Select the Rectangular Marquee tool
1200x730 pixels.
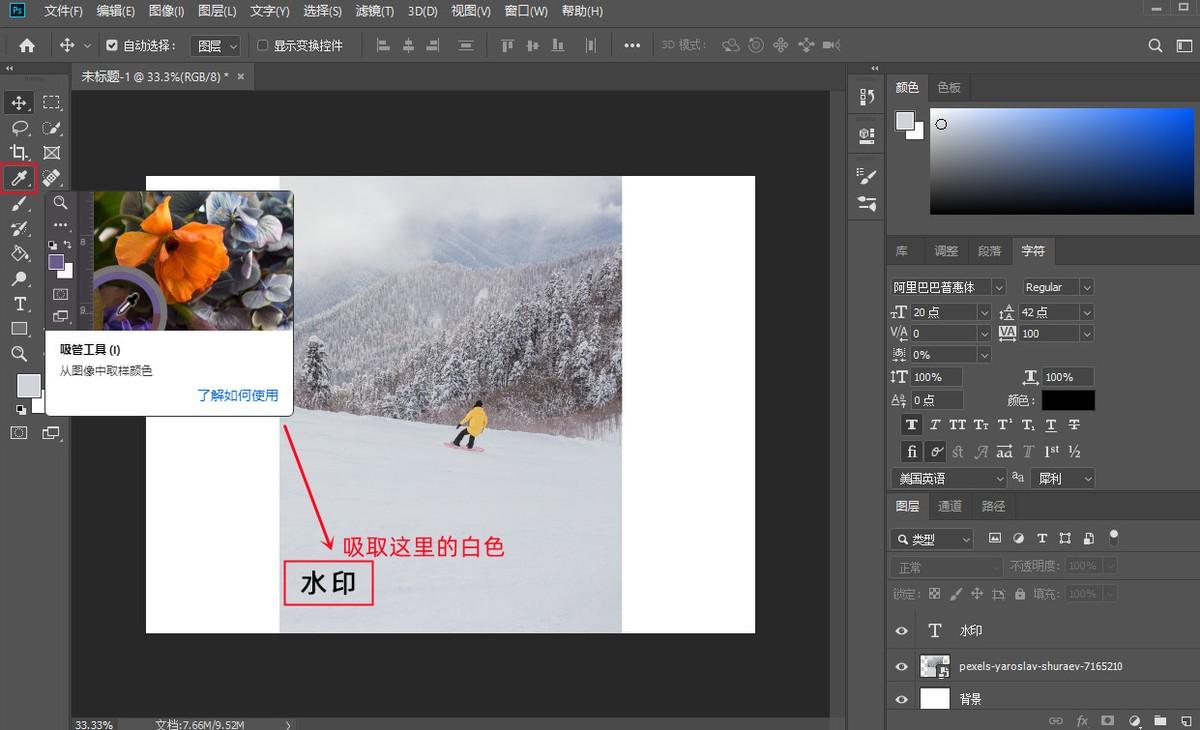52,102
